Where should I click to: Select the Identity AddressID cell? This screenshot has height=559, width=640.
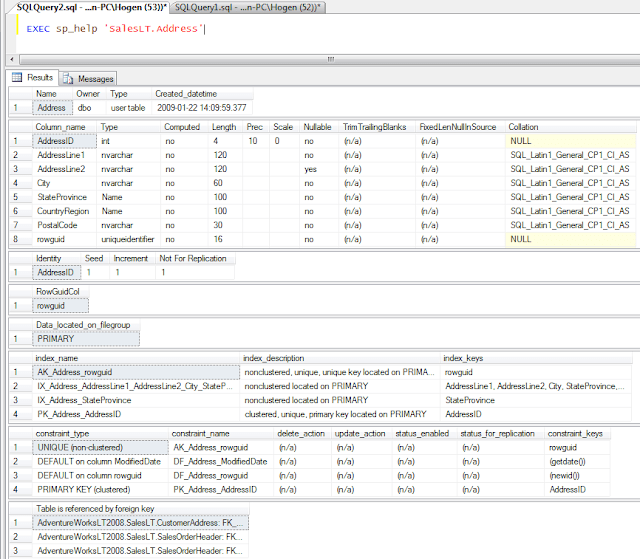(x=57, y=272)
